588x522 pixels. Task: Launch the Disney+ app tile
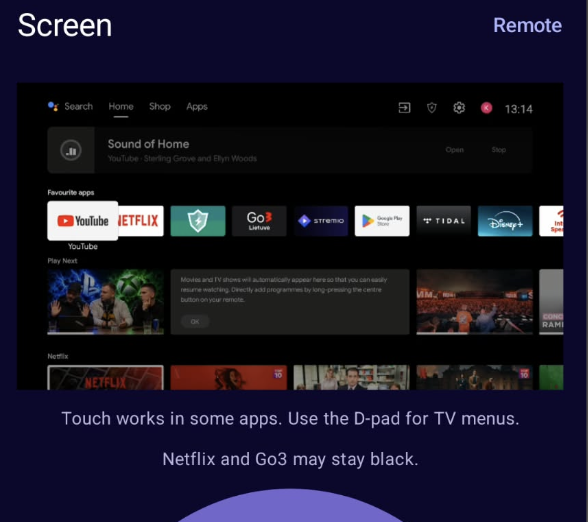505,220
